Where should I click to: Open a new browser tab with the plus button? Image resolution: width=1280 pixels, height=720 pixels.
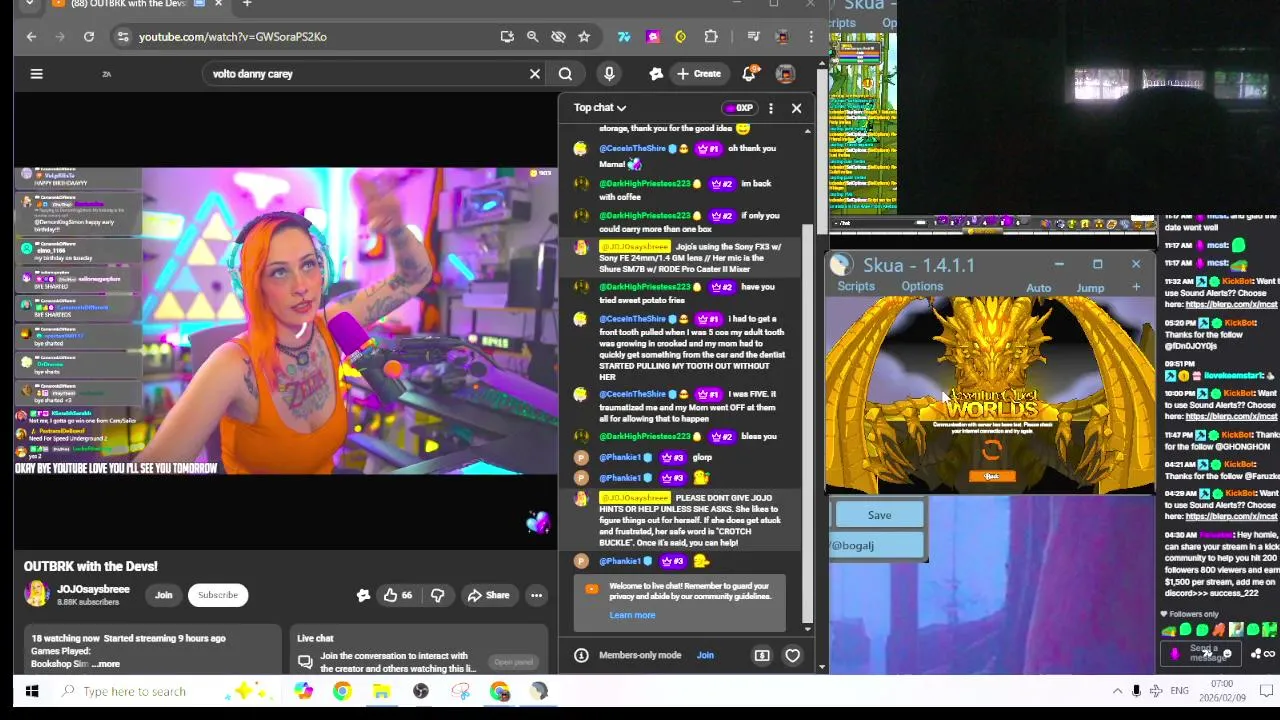[247, 4]
